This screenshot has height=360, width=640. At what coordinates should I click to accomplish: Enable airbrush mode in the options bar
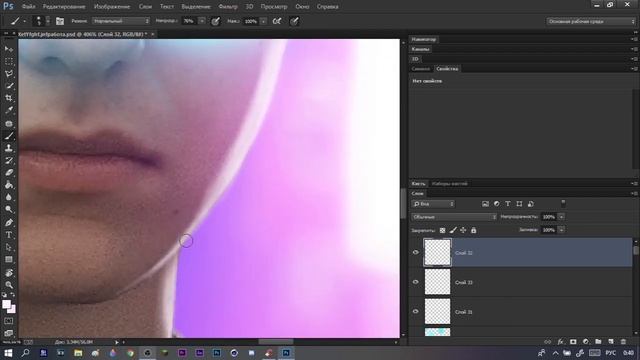pyautogui.click(x=277, y=21)
